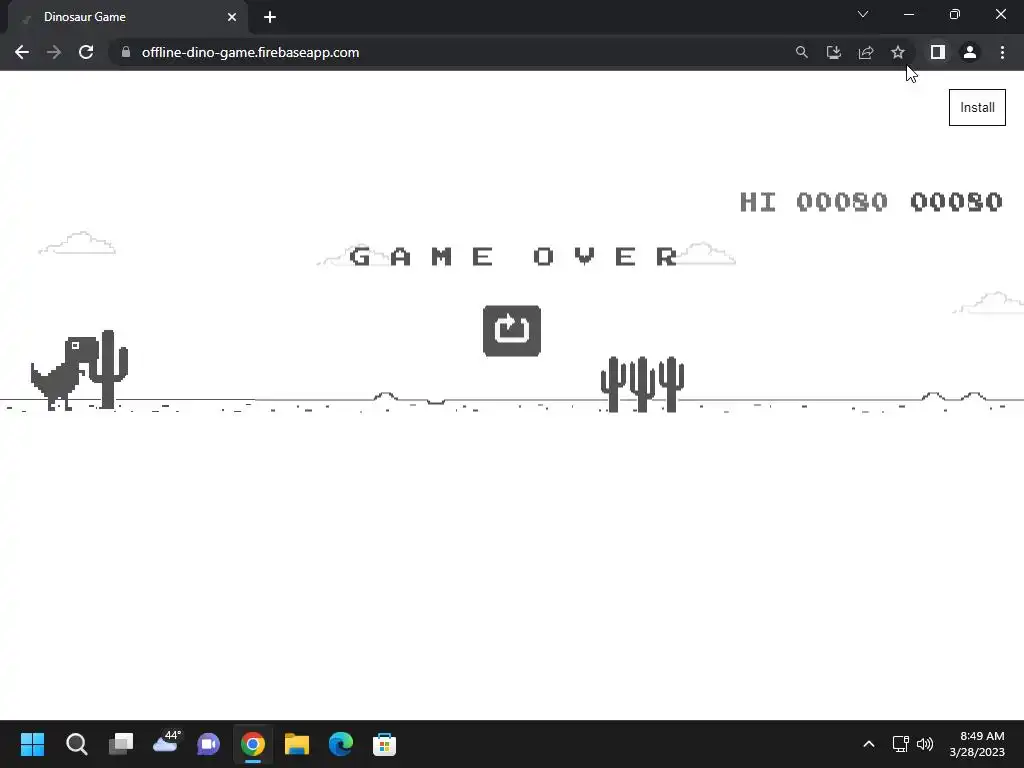Click the GAME OVER text

pyautogui.click(x=513, y=256)
